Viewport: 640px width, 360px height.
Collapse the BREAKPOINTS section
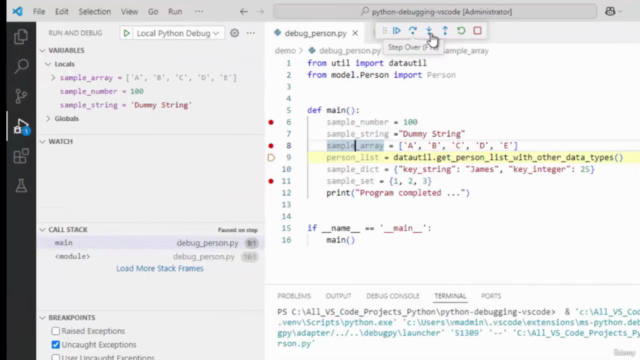tap(42, 318)
